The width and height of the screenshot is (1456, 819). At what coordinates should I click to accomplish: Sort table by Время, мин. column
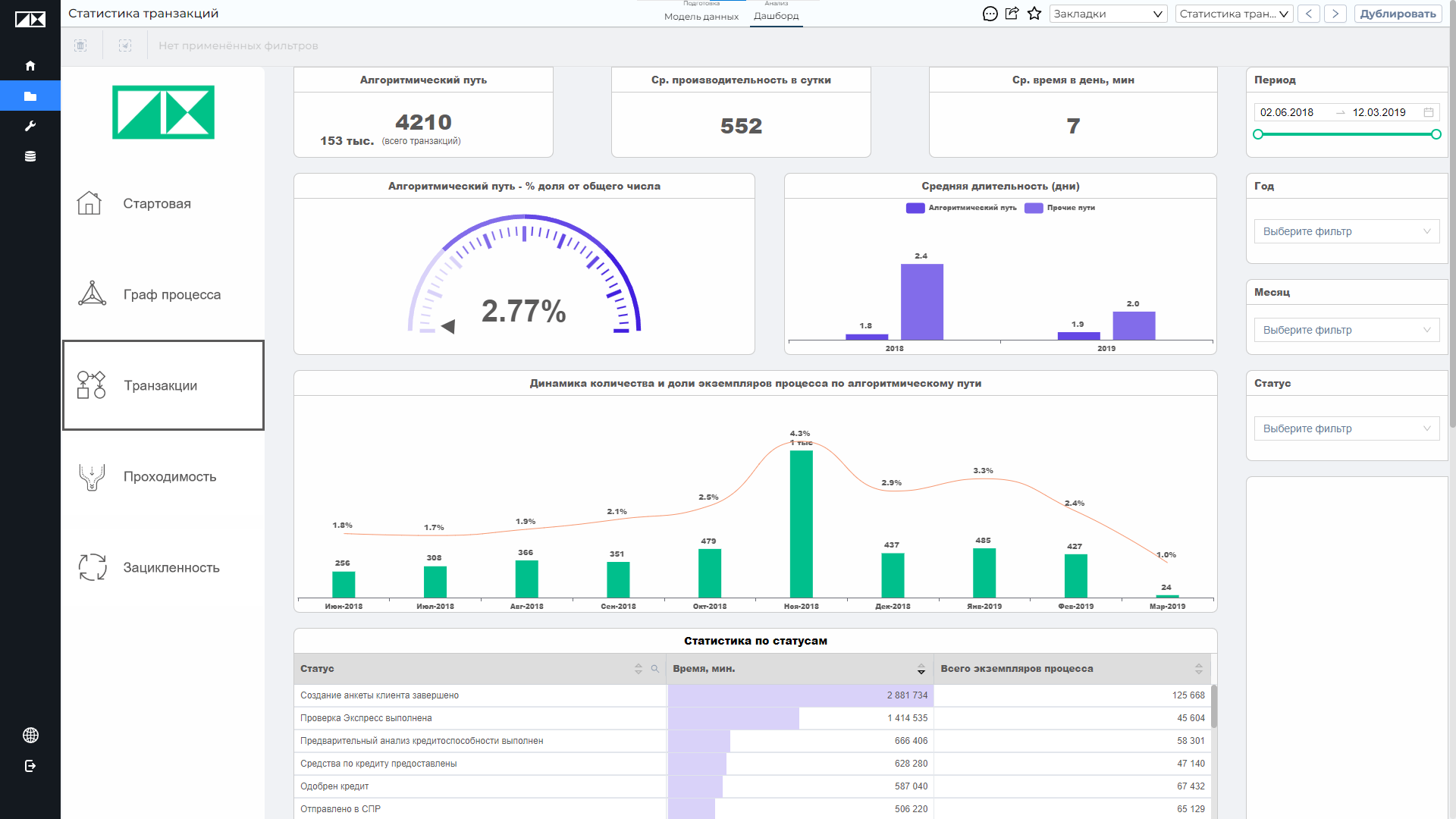pos(921,669)
